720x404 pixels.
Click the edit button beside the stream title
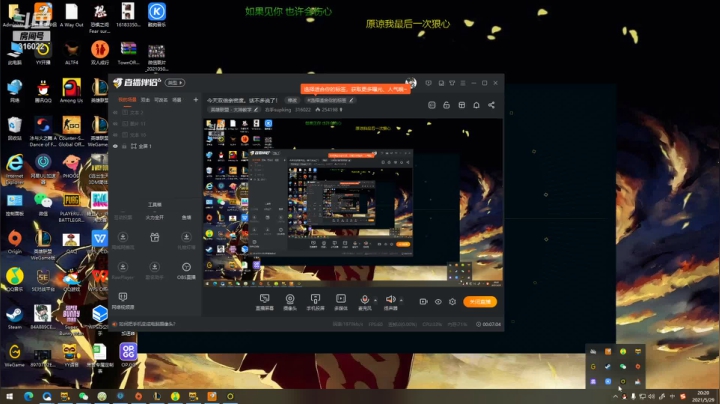[x=292, y=100]
